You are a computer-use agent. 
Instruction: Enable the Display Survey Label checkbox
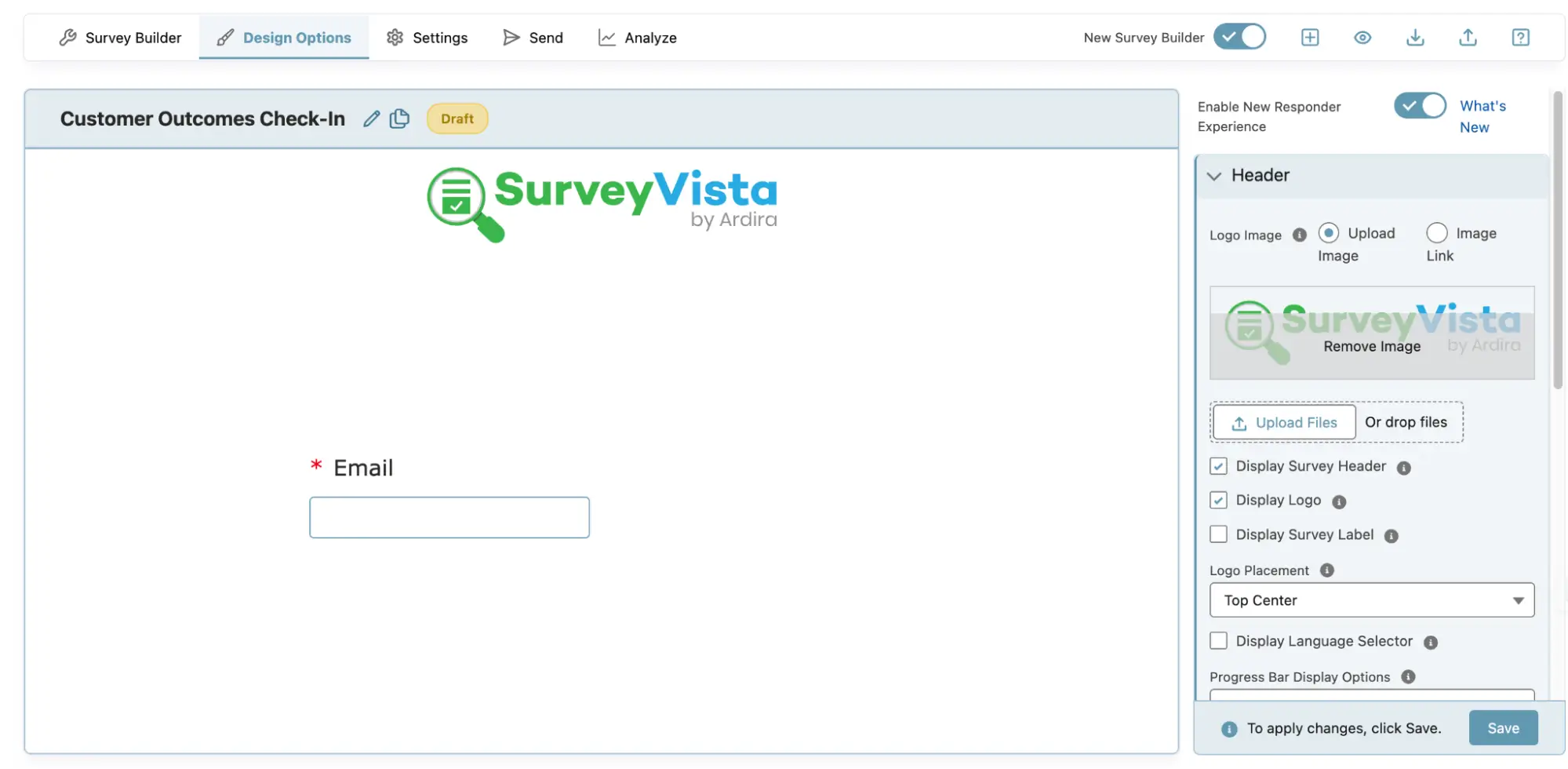1218,534
